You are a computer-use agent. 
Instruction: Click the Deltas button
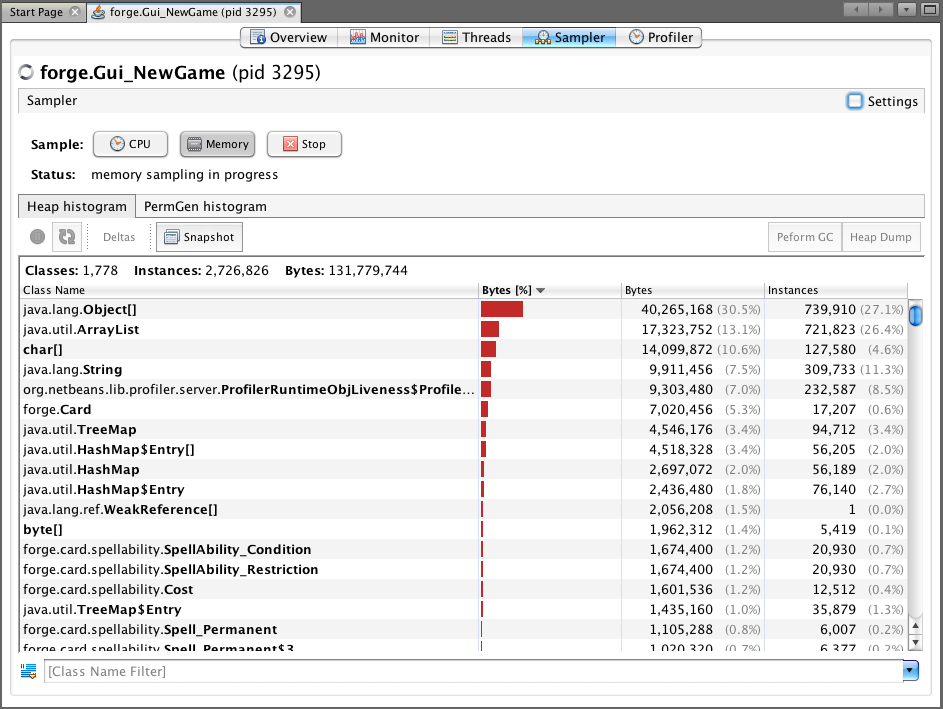[x=119, y=237]
